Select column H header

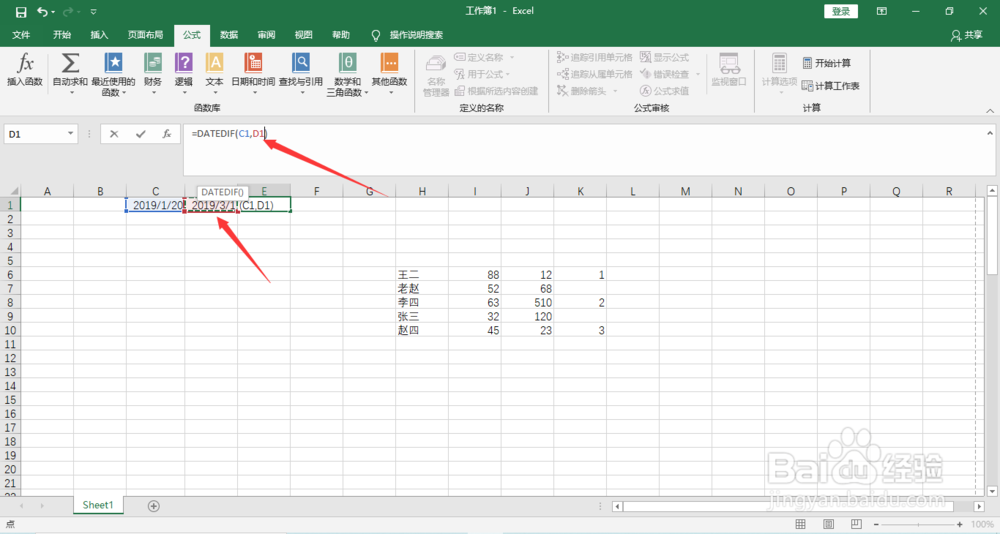tap(422, 191)
